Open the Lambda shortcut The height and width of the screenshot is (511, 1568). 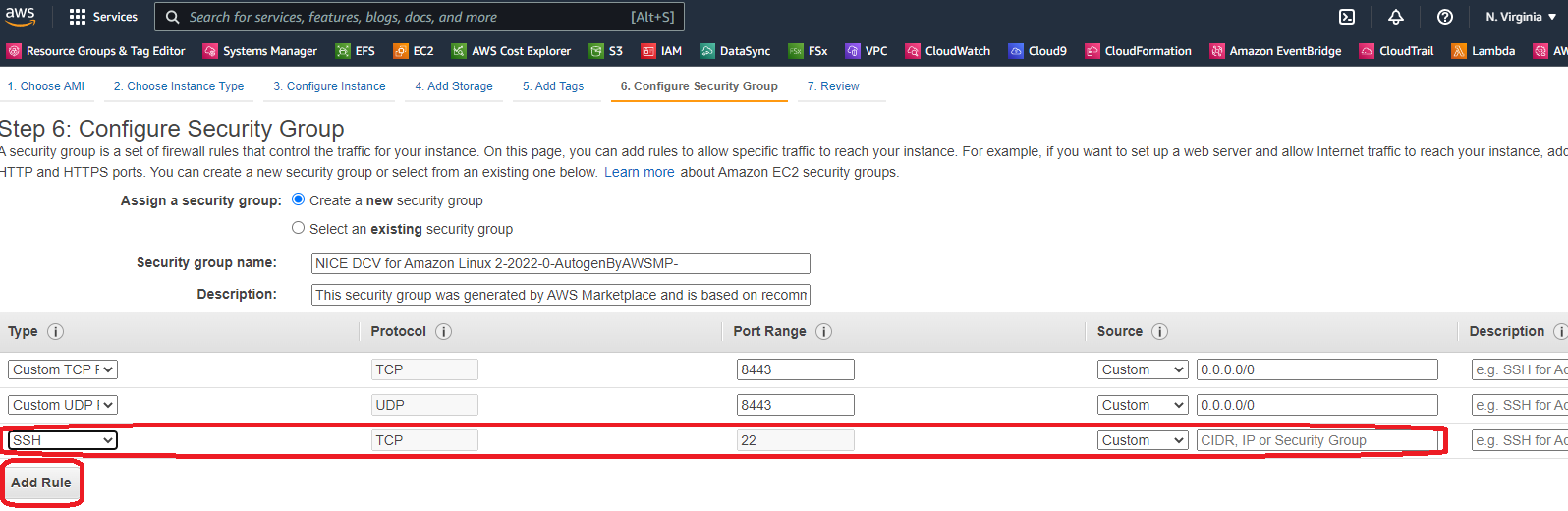[x=1484, y=51]
